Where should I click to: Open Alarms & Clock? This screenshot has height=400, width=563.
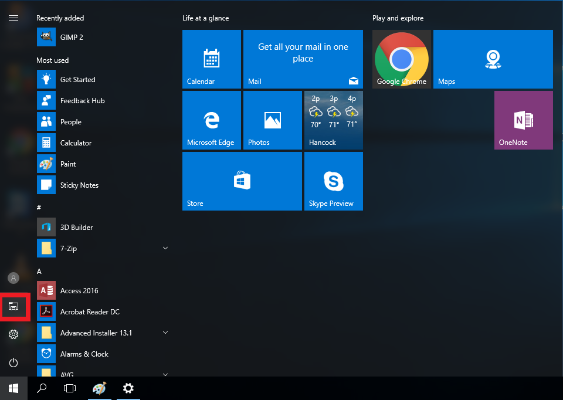103,354
